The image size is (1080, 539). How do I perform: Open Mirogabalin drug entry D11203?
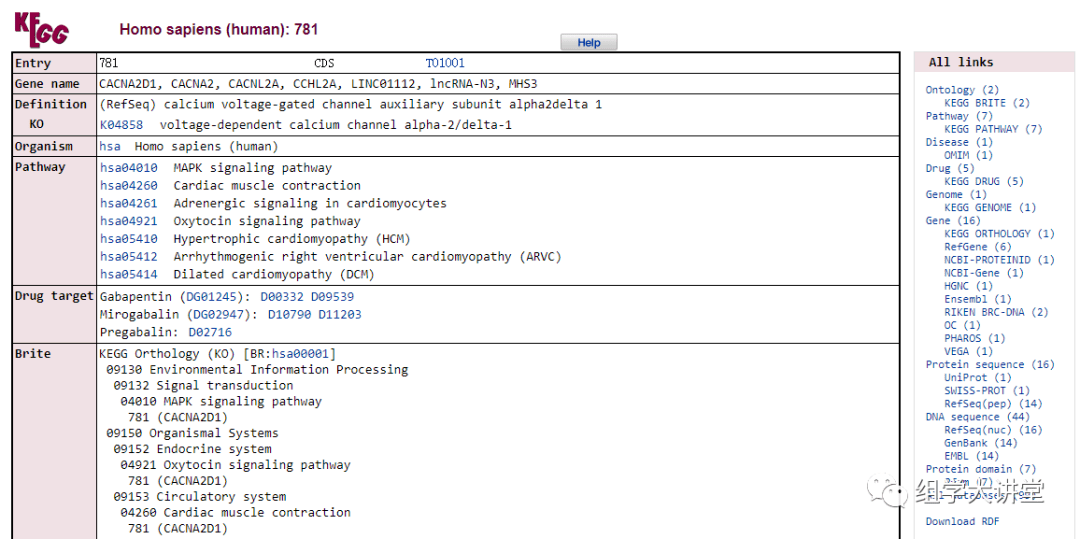click(x=340, y=315)
